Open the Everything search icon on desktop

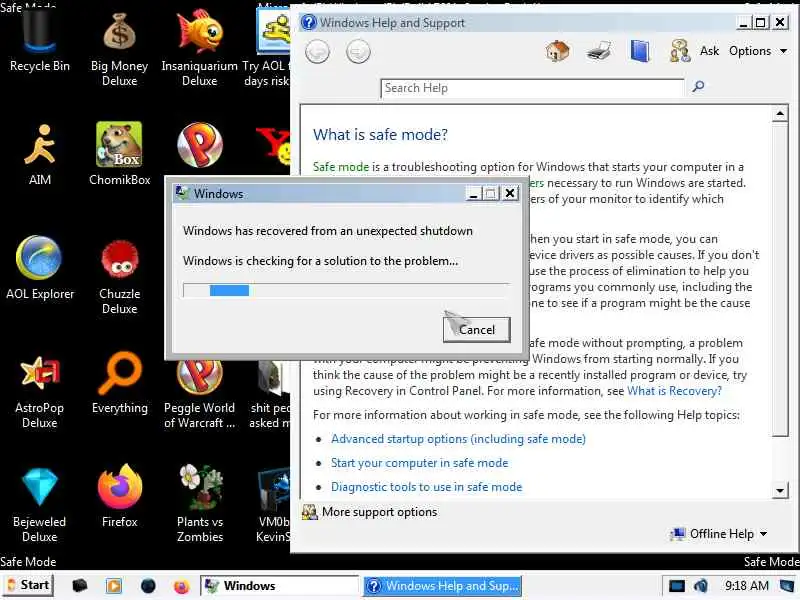[119, 383]
